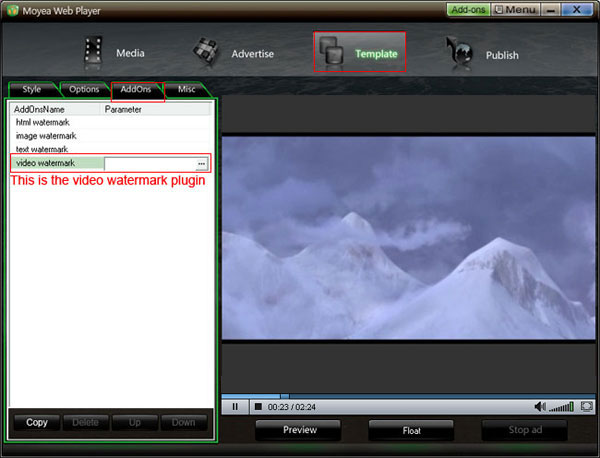Click the AddOnsName column header

tap(55, 109)
